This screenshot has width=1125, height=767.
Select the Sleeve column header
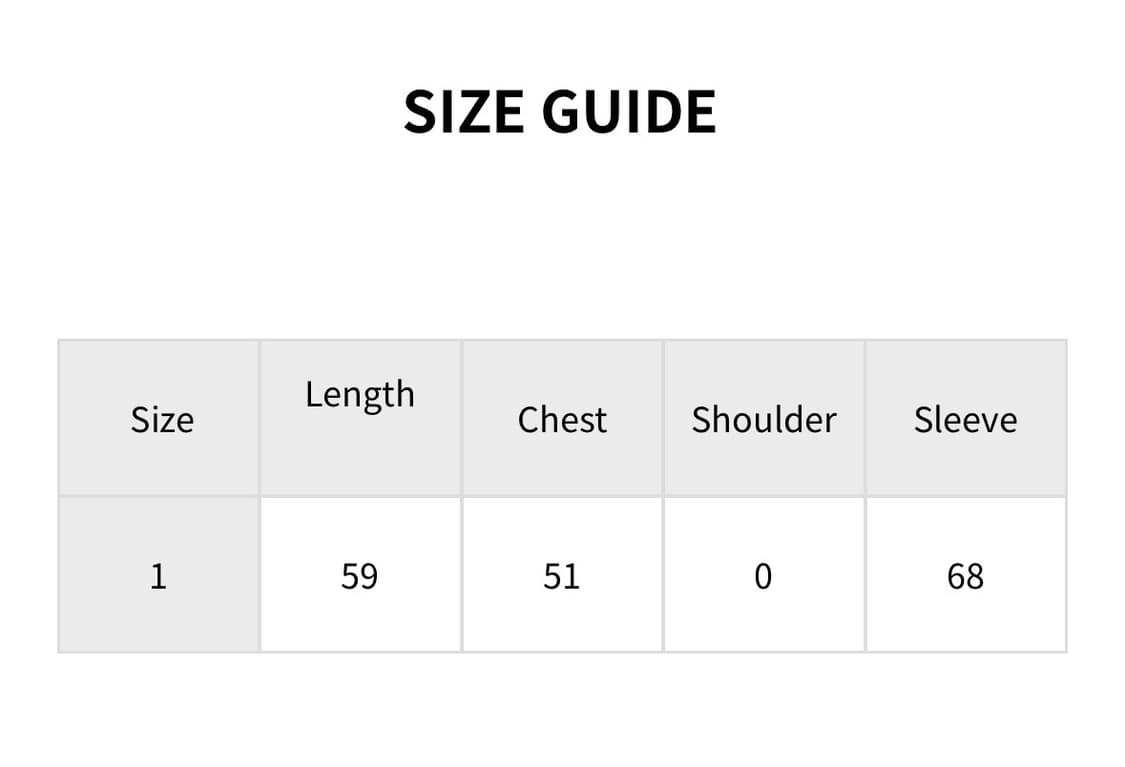tap(965, 419)
